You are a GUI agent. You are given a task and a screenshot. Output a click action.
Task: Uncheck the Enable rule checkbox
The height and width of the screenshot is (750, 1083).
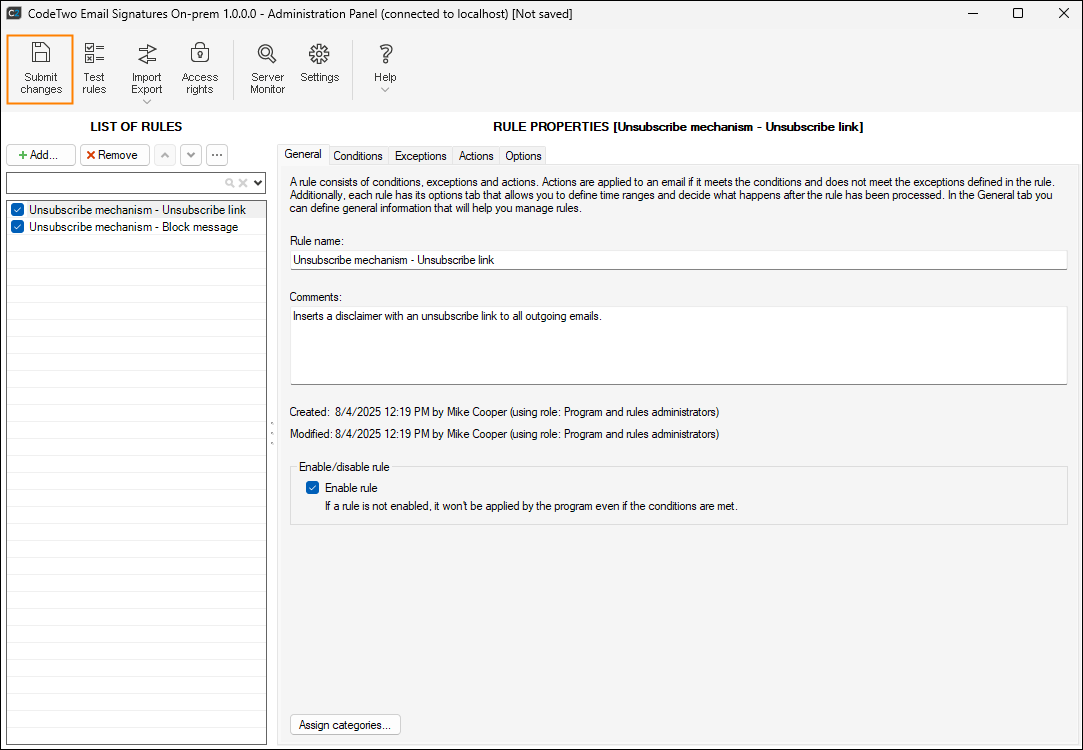[313, 488]
